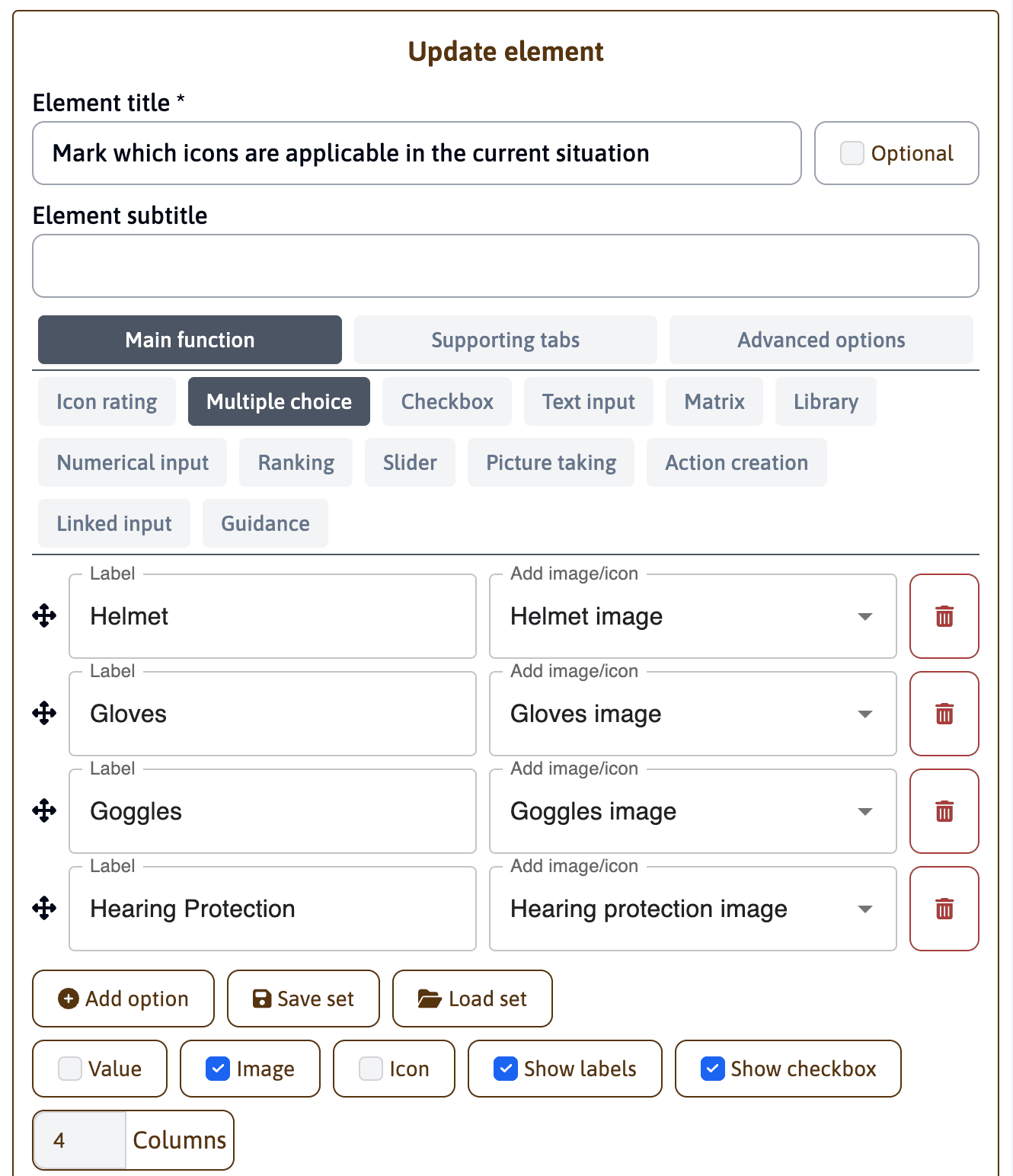Click the Save set button

(303, 999)
